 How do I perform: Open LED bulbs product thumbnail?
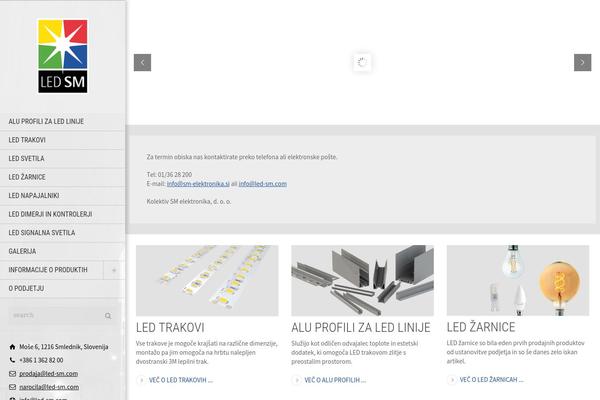[518, 281]
